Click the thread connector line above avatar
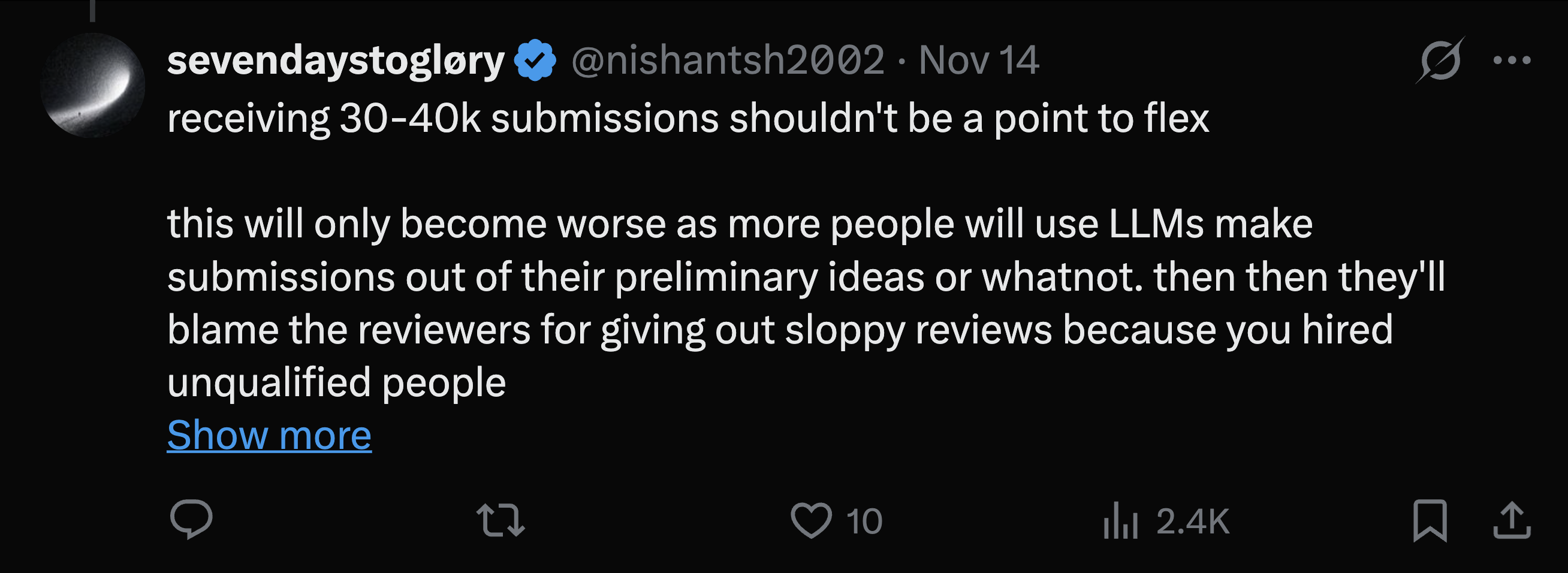The height and width of the screenshot is (573, 1568). (92, 10)
